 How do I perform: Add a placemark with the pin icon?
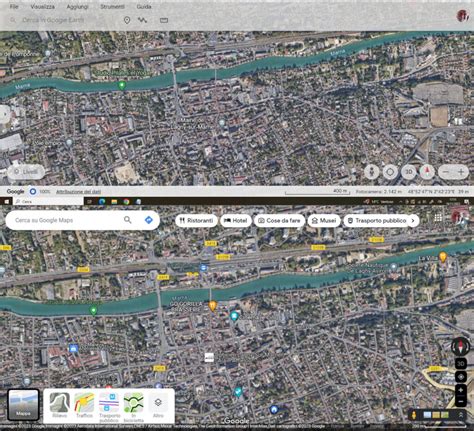tap(127, 20)
